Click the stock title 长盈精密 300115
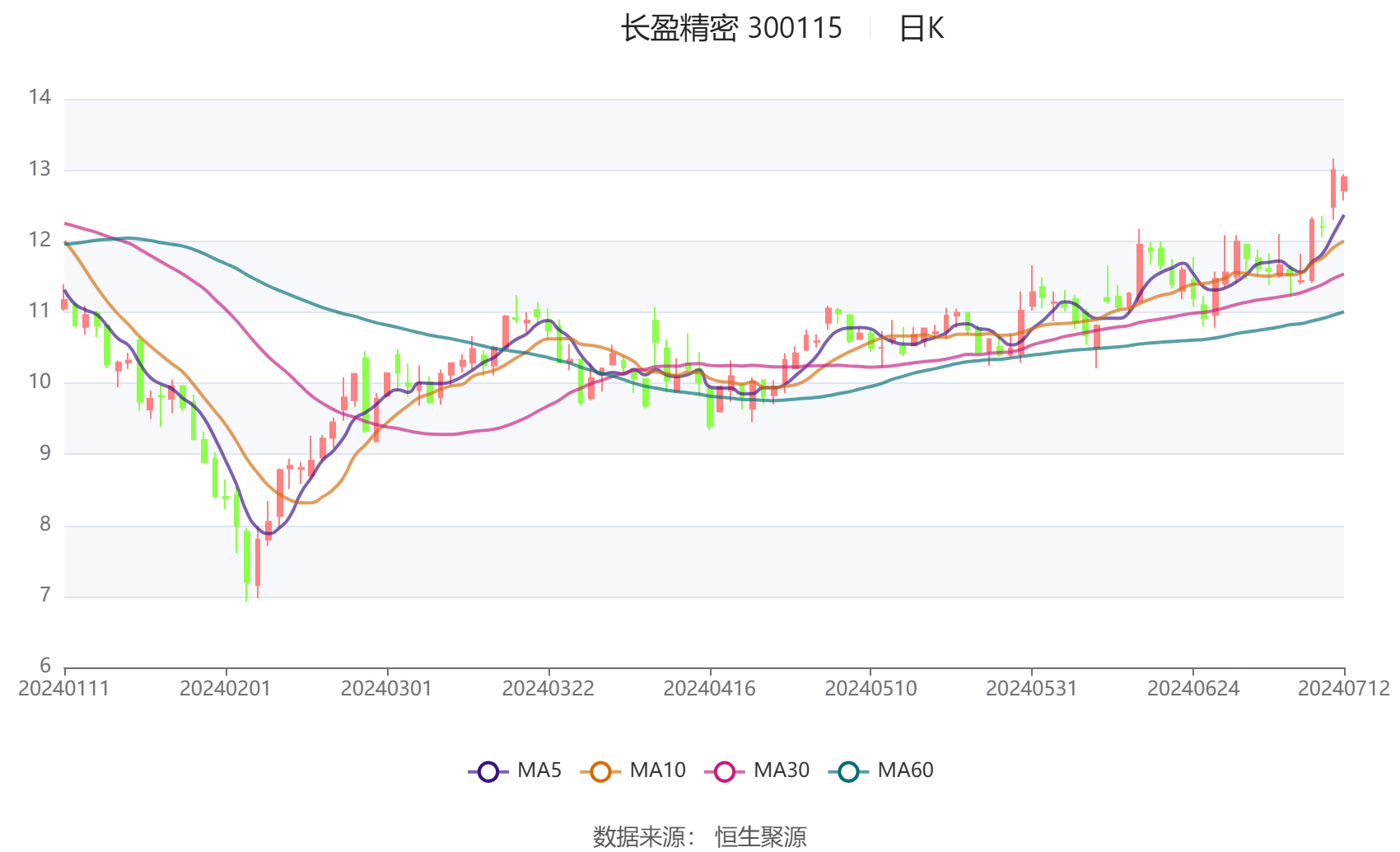 [729, 28]
